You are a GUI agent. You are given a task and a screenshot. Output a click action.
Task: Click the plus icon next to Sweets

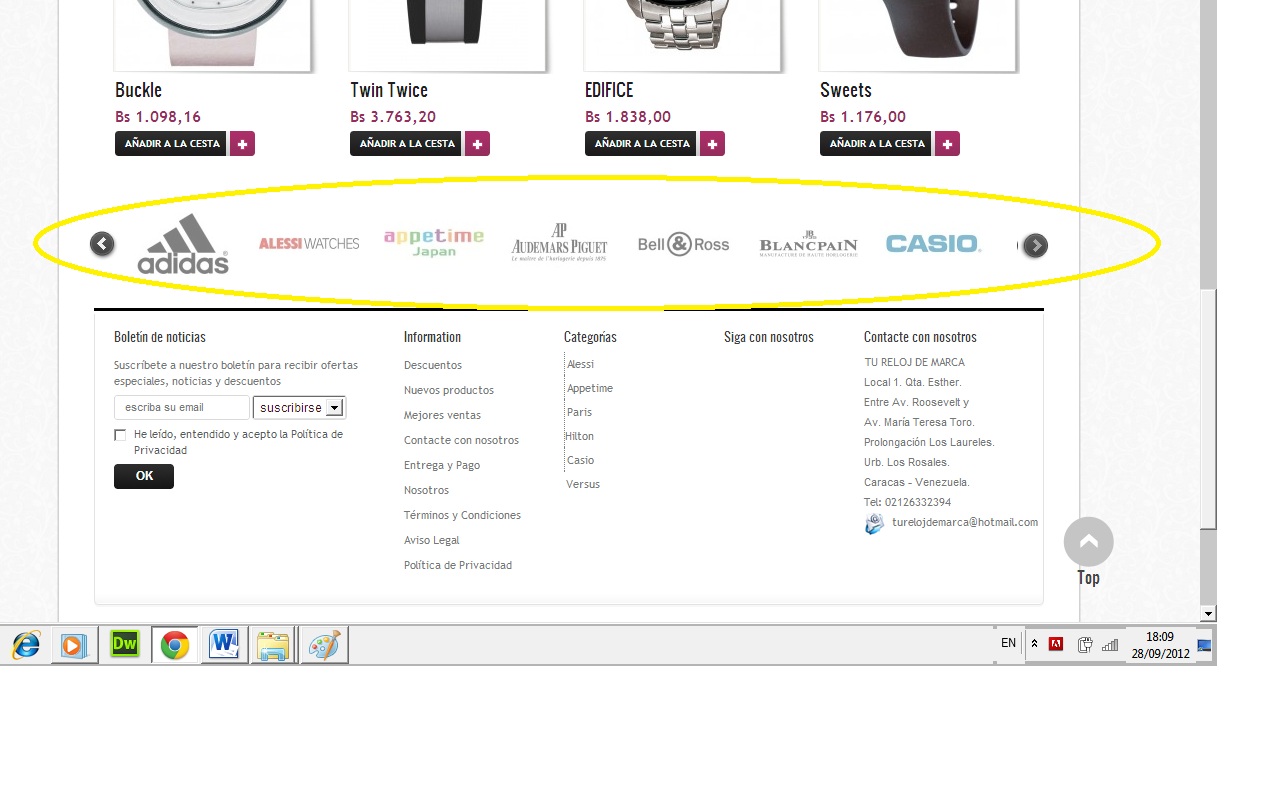(x=947, y=144)
